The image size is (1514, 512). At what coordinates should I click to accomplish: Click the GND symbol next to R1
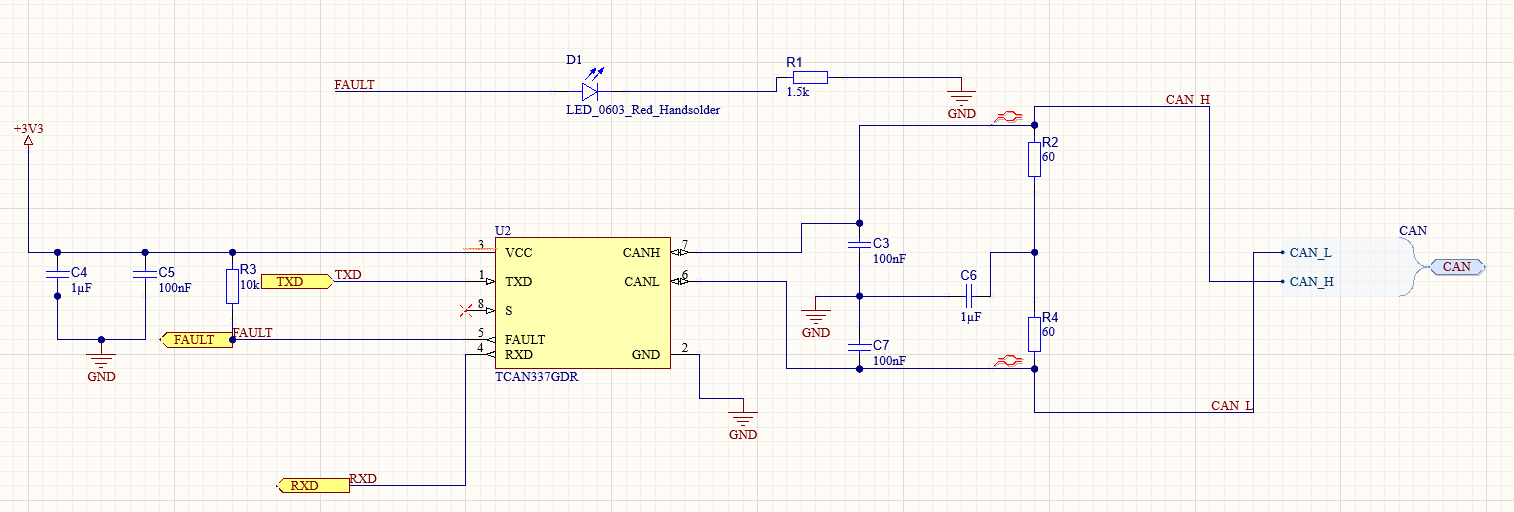(x=961, y=99)
